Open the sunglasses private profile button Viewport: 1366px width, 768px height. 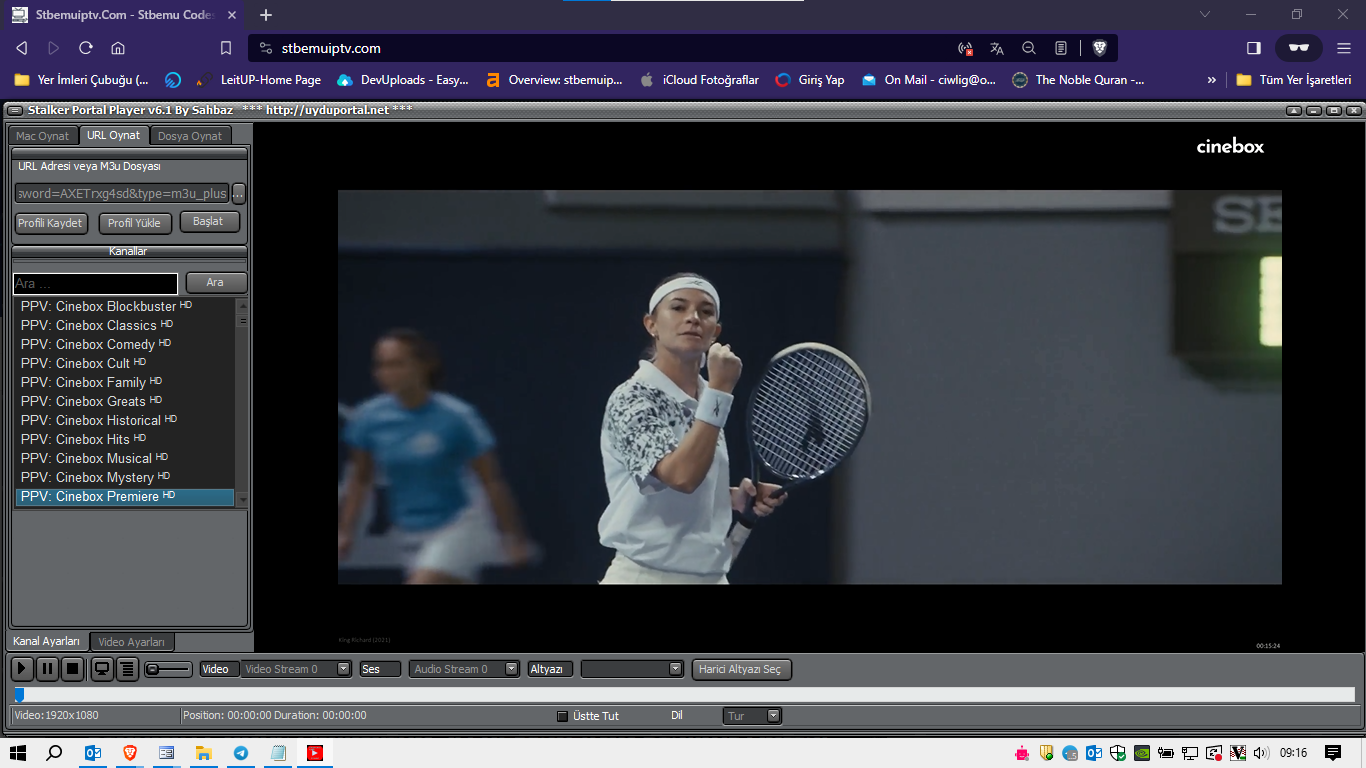tap(1299, 48)
